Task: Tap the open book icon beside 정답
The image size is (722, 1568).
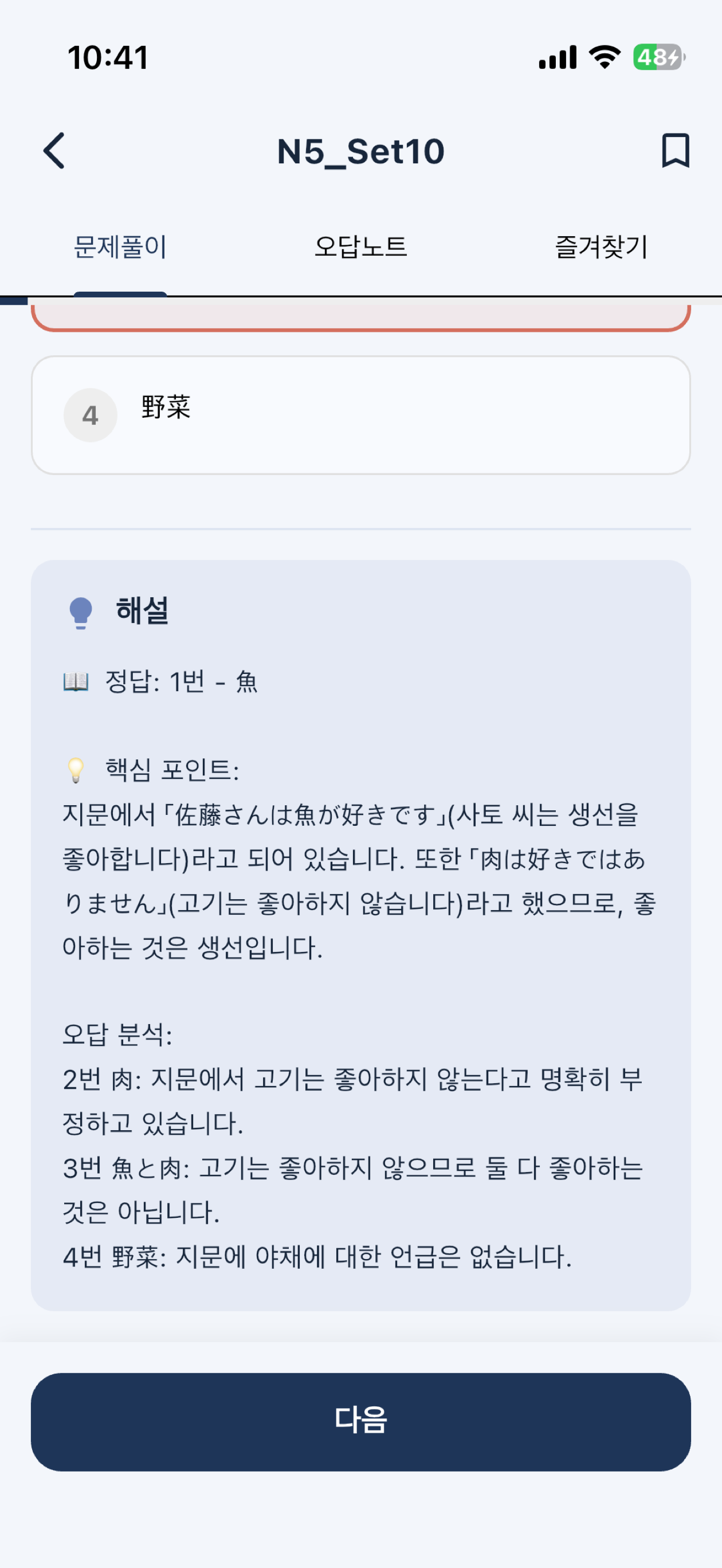Action: pyautogui.click(x=76, y=681)
